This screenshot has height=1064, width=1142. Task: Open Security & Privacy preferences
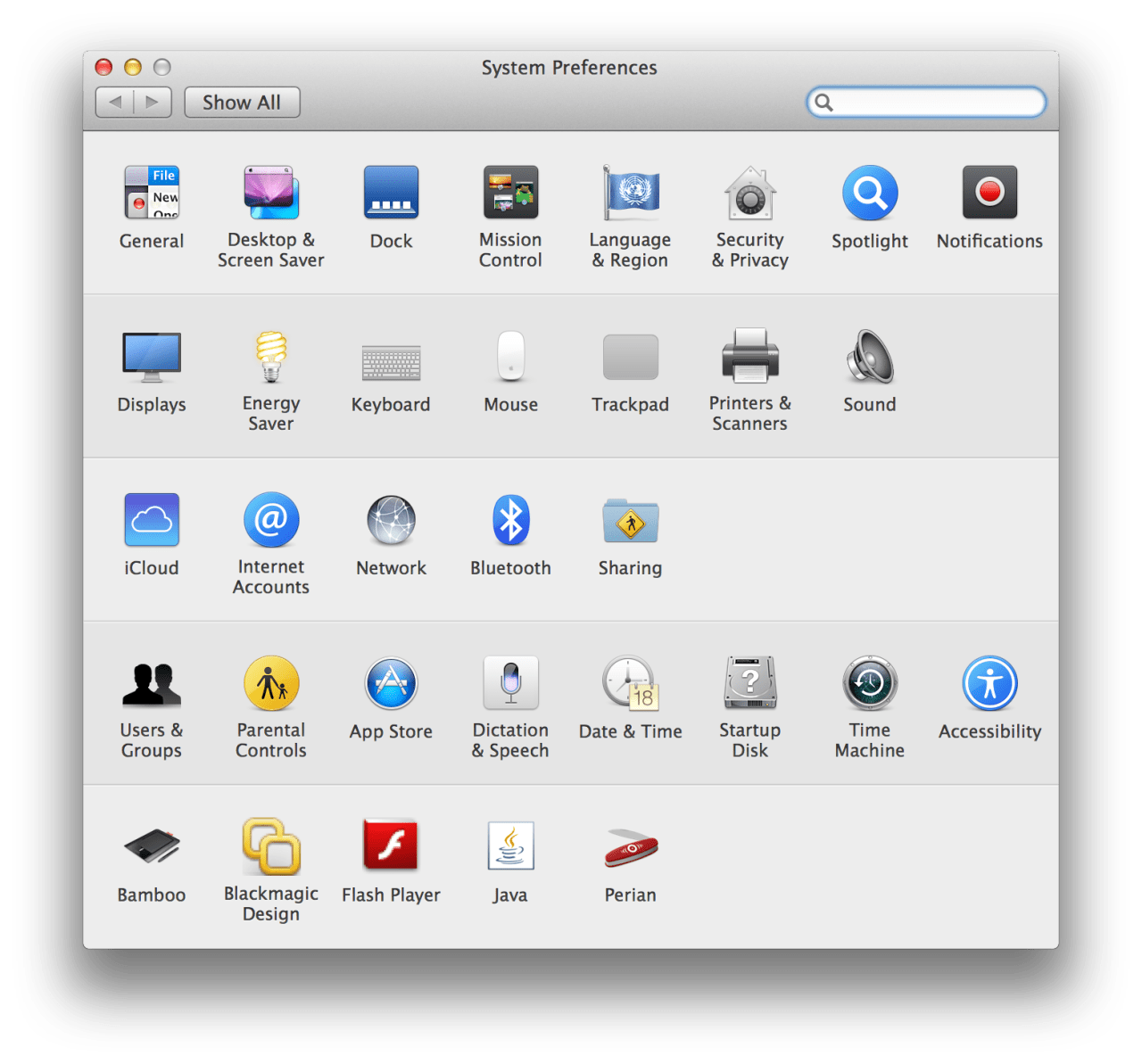pos(749,193)
